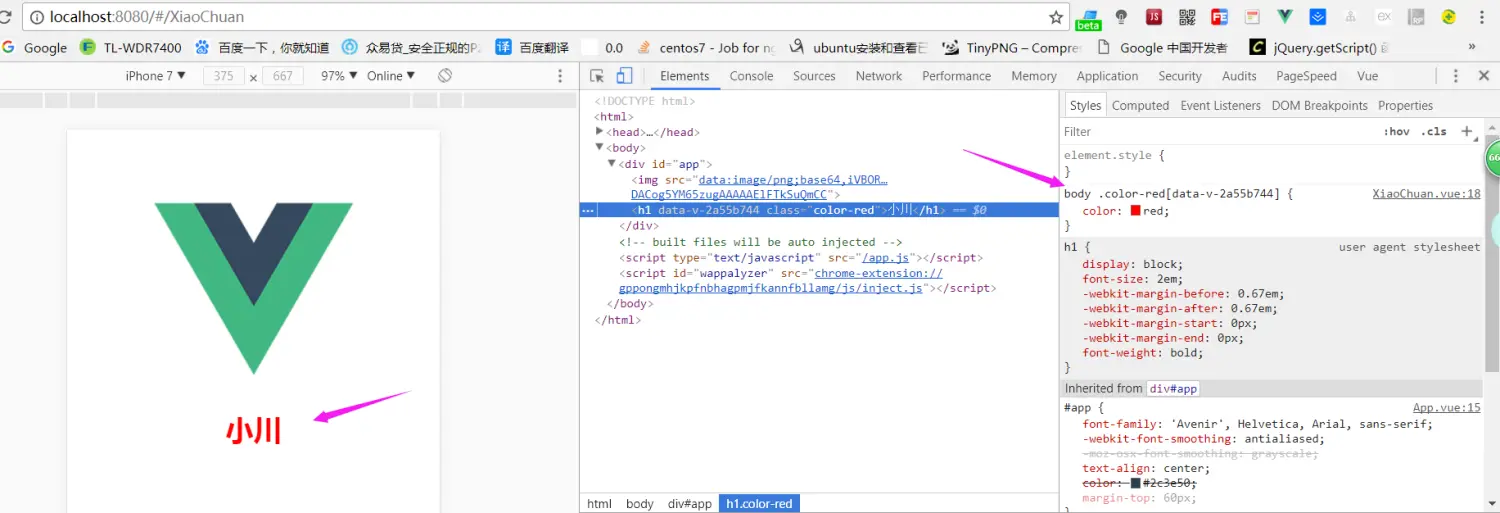Open the jQuery.getScript() bookmark

click(x=1320, y=47)
